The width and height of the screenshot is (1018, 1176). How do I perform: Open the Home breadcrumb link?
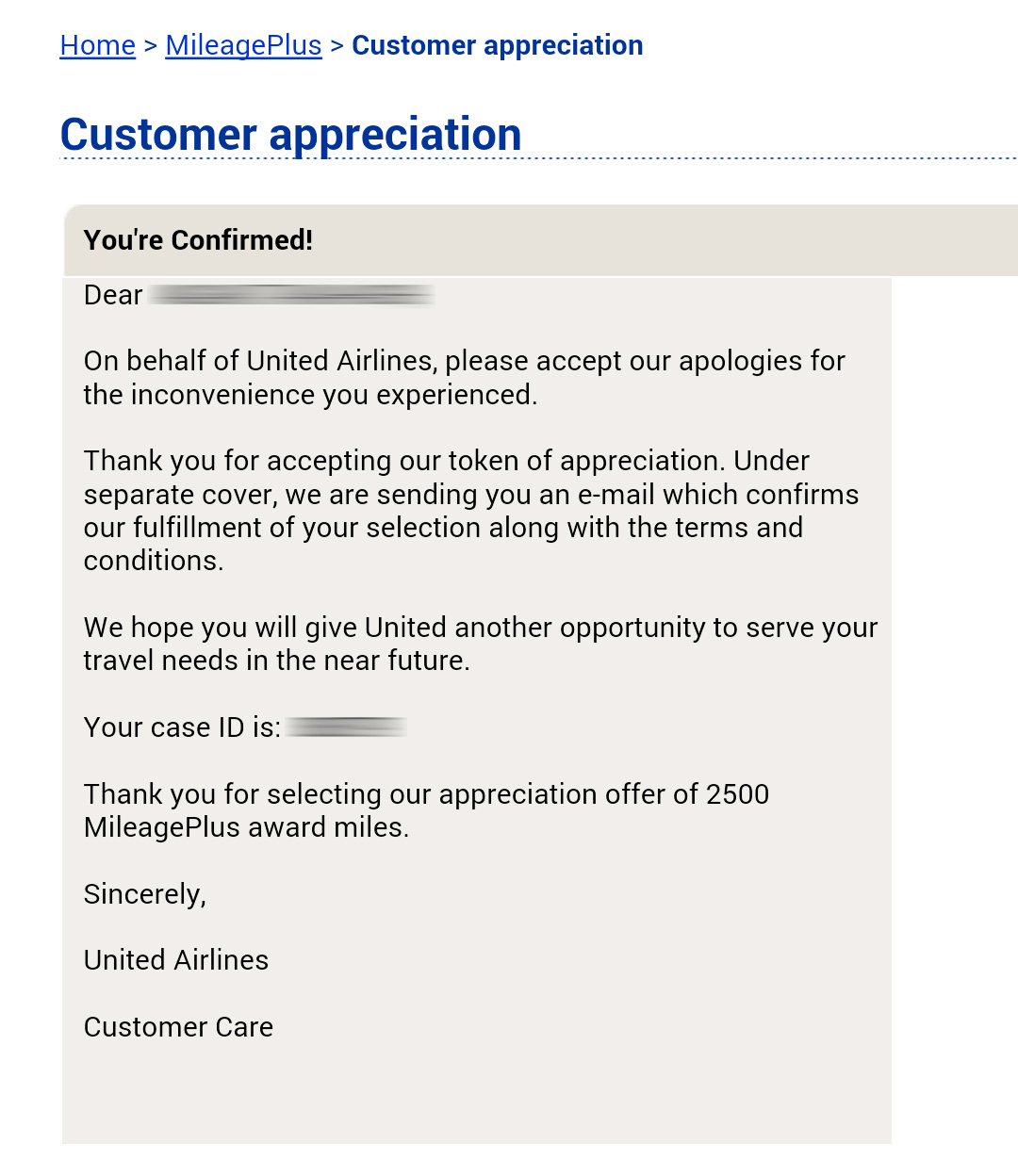pyautogui.click(x=97, y=45)
